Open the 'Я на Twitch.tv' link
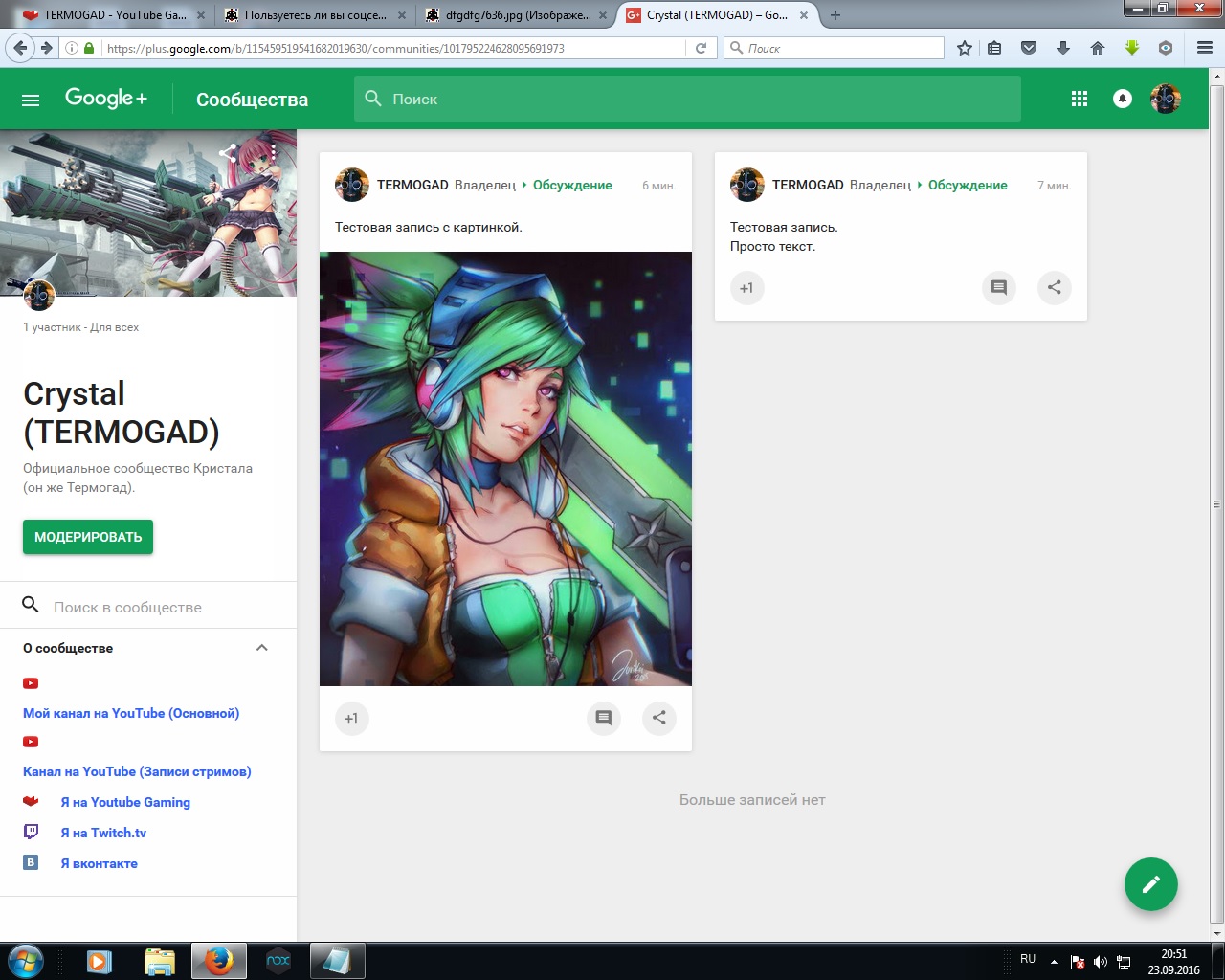This screenshot has width=1225, height=980. tap(103, 833)
